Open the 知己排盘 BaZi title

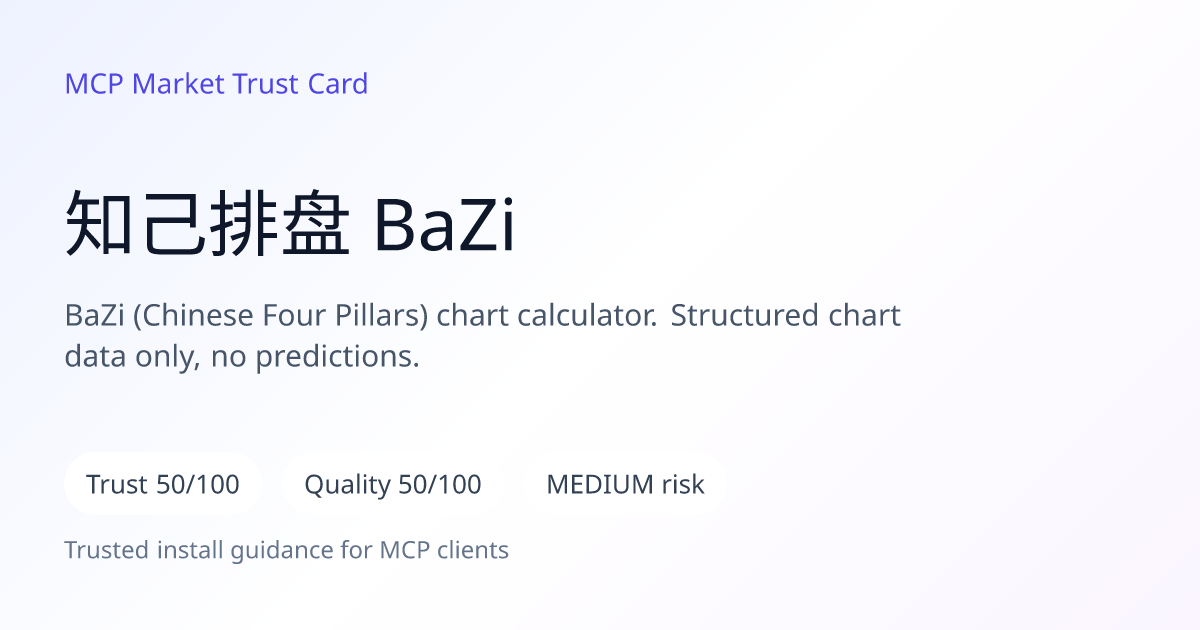(290, 225)
